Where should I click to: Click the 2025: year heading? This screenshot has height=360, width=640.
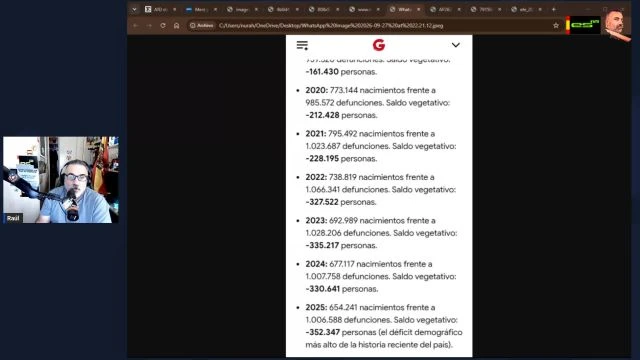[316, 307]
